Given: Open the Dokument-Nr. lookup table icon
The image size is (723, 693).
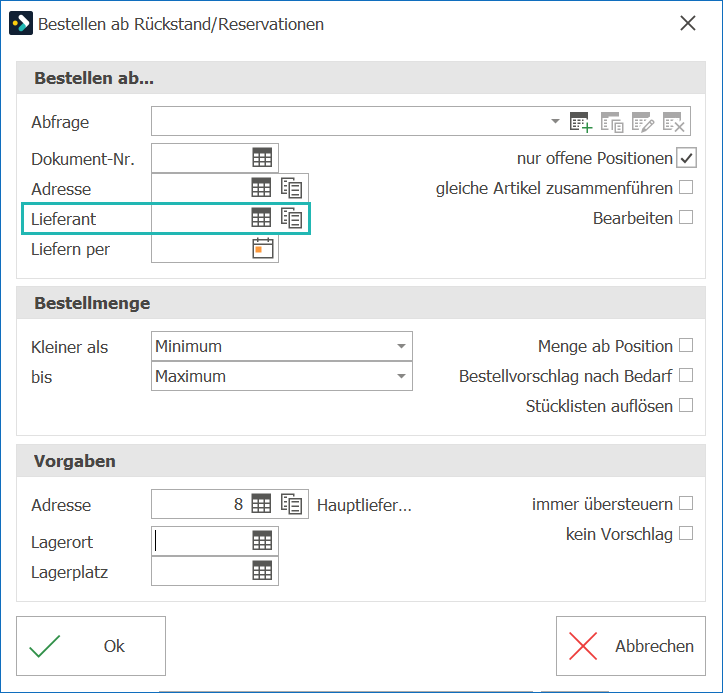Looking at the screenshot, I should pyautogui.click(x=262, y=158).
